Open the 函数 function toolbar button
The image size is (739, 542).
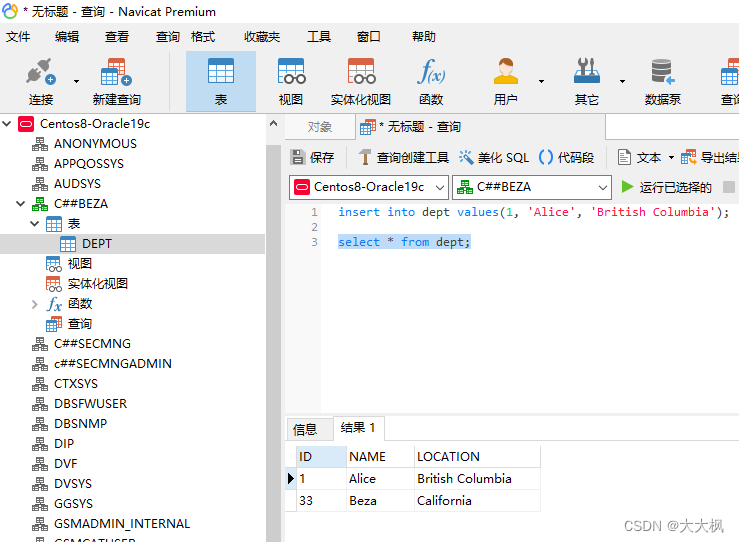click(x=431, y=81)
